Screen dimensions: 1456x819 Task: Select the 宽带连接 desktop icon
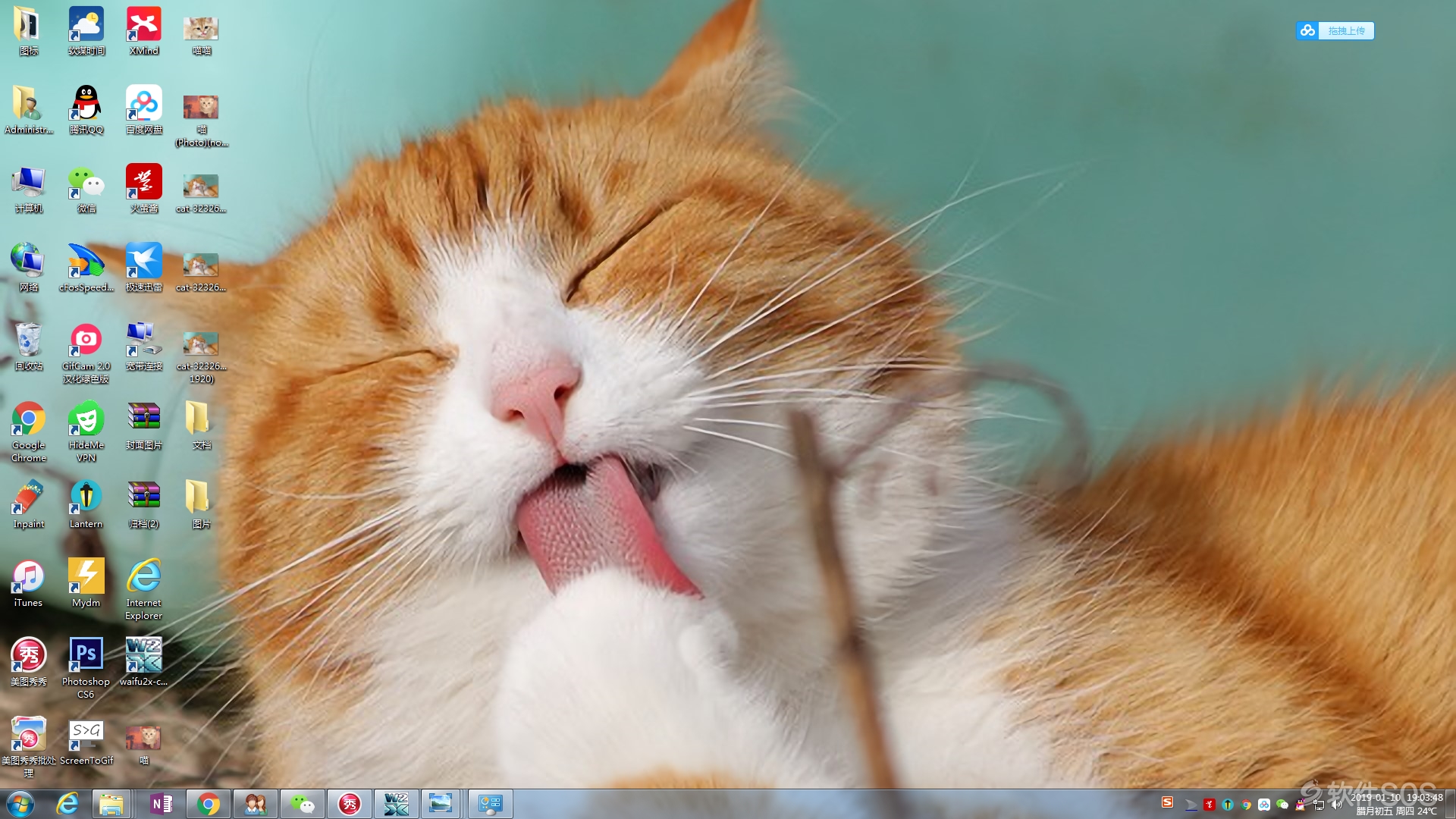tap(143, 347)
